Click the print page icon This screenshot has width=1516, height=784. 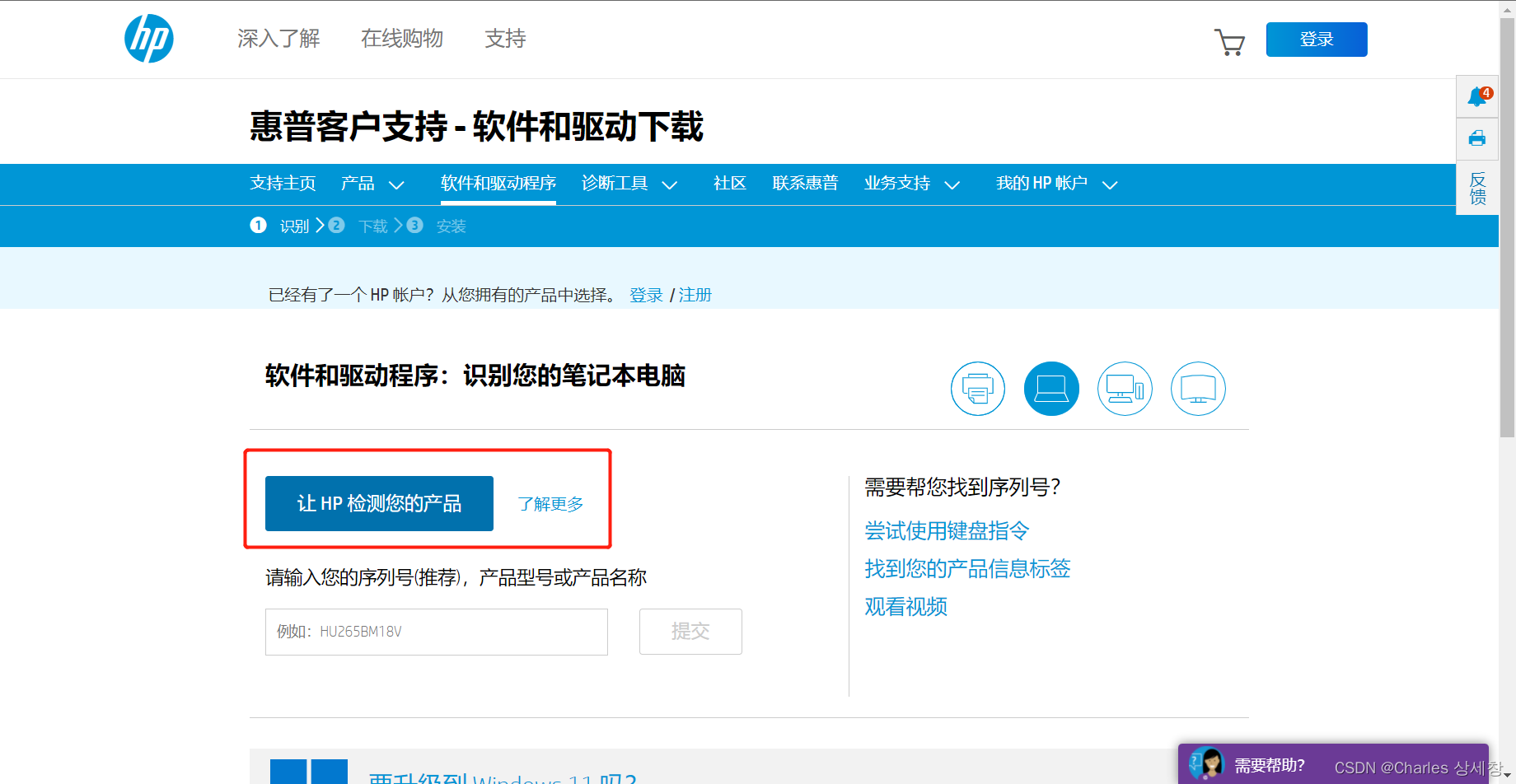pyautogui.click(x=1477, y=138)
